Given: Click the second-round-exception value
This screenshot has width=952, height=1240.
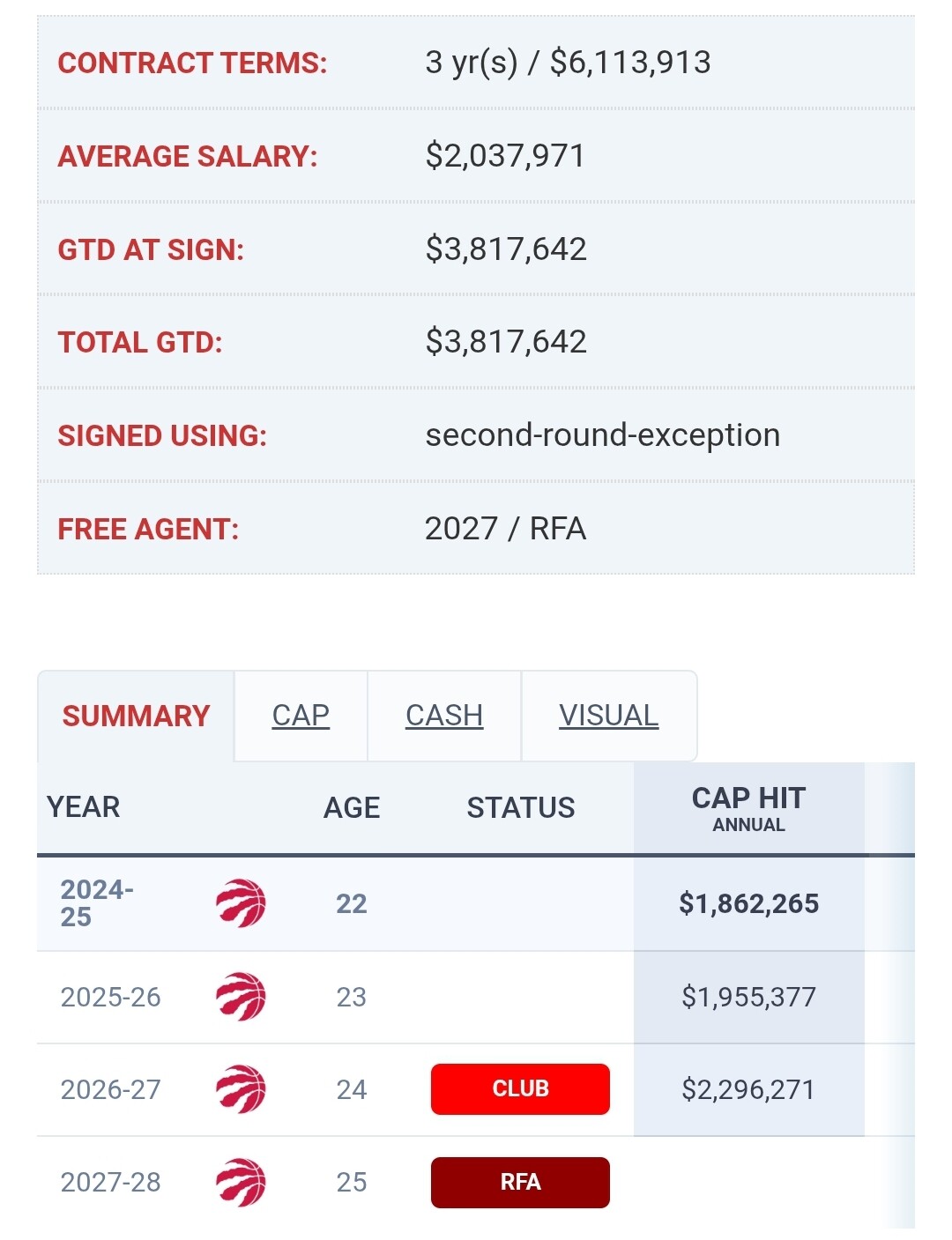Looking at the screenshot, I should 603,435.
